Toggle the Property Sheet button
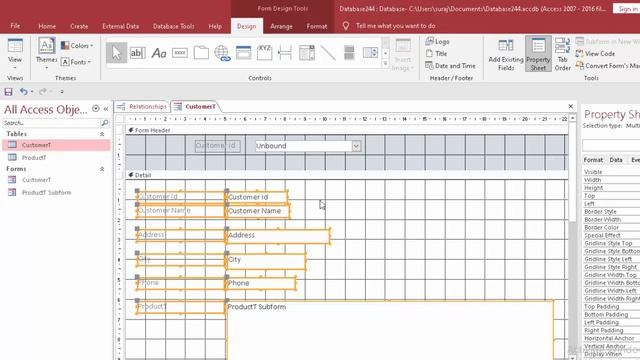Image resolution: width=640 pixels, height=360 pixels. (x=538, y=54)
